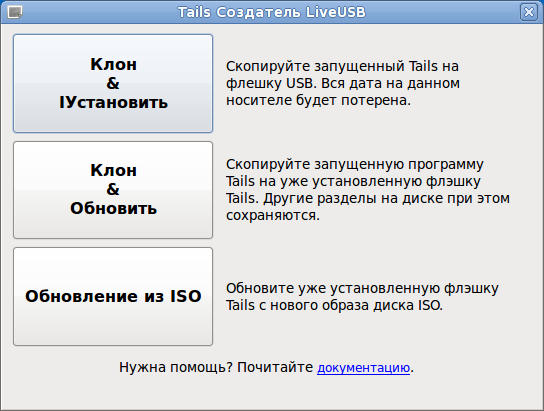Screen dimensions: 544x411
Task: Click the 'Tails Создатель LiveUSB' title bar
Action: click(272, 12)
